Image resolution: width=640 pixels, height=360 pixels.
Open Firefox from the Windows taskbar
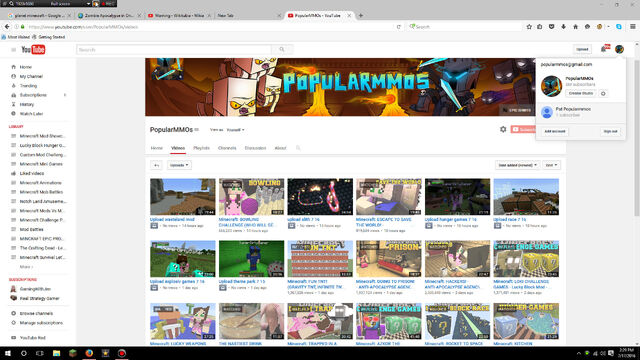(89, 353)
